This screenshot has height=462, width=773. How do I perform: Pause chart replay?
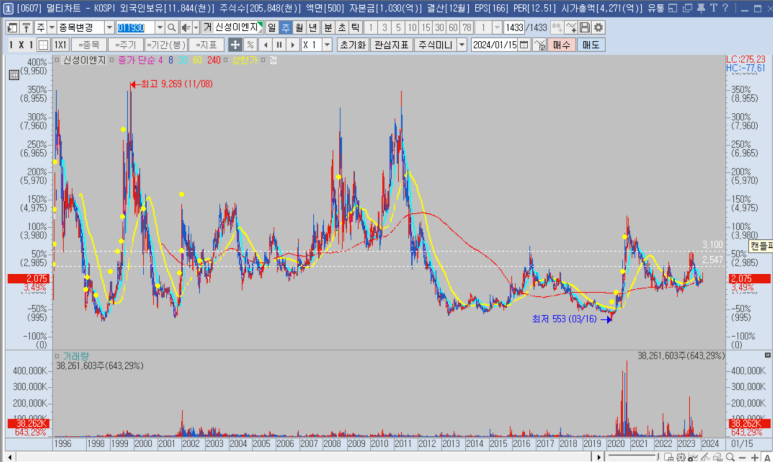pos(279,45)
